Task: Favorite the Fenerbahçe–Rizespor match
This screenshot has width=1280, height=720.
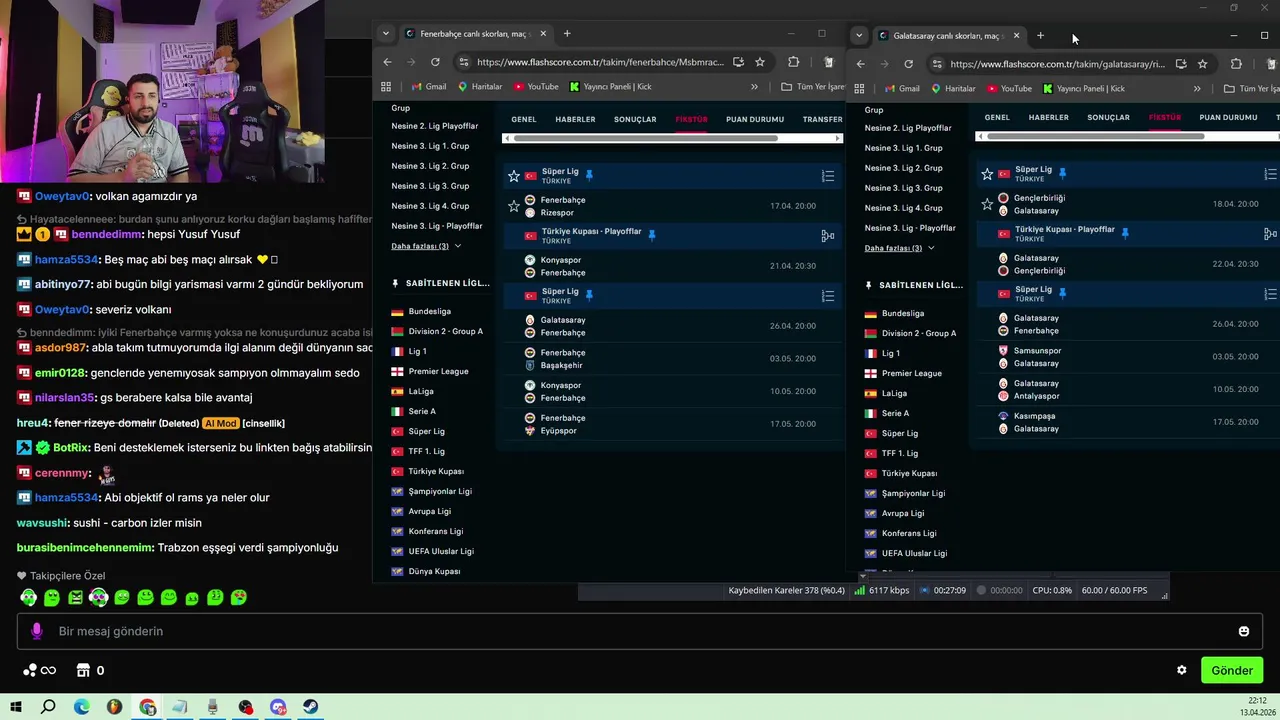Action: coord(514,206)
